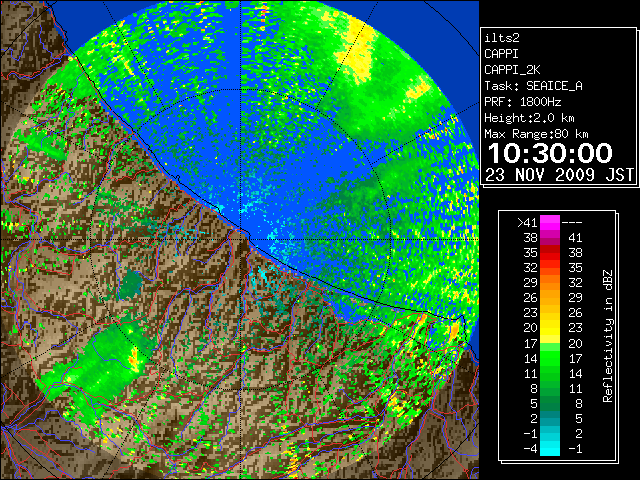Click the 'Height:2.0 km' line
Screen dimensions: 640x480
point(529,118)
